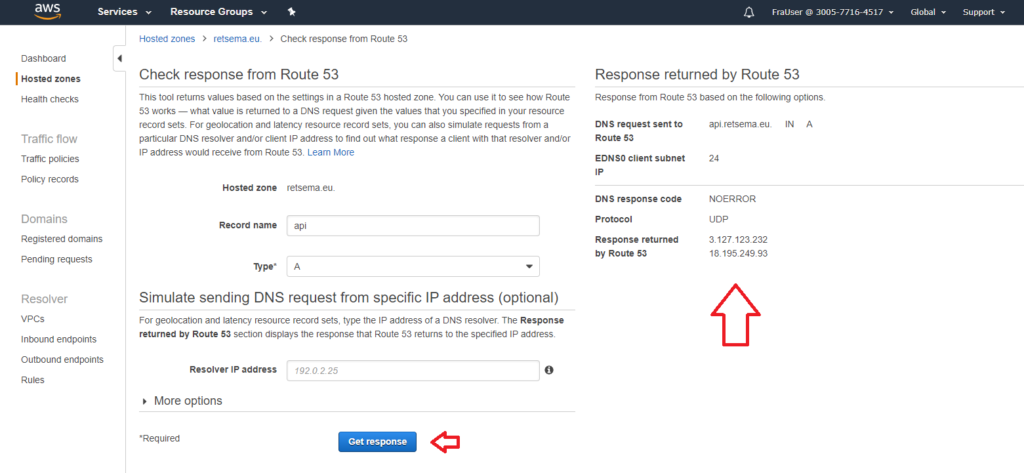Screen dimensions: 1024x473
Task: Click the retsema.eu. breadcrumb link
Action: click(x=238, y=39)
